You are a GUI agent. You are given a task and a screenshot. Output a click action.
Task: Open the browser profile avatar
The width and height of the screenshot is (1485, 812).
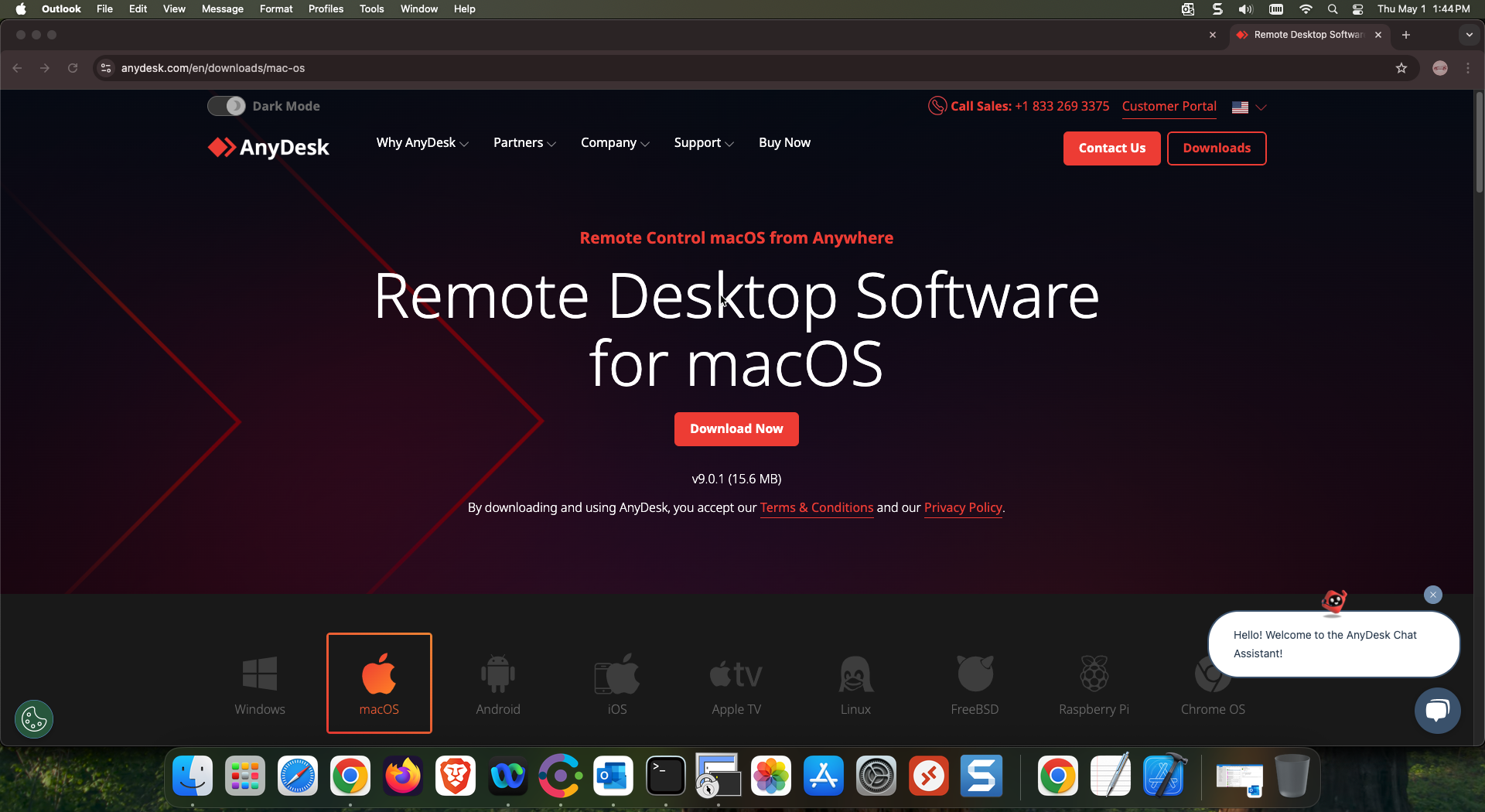pos(1440,68)
